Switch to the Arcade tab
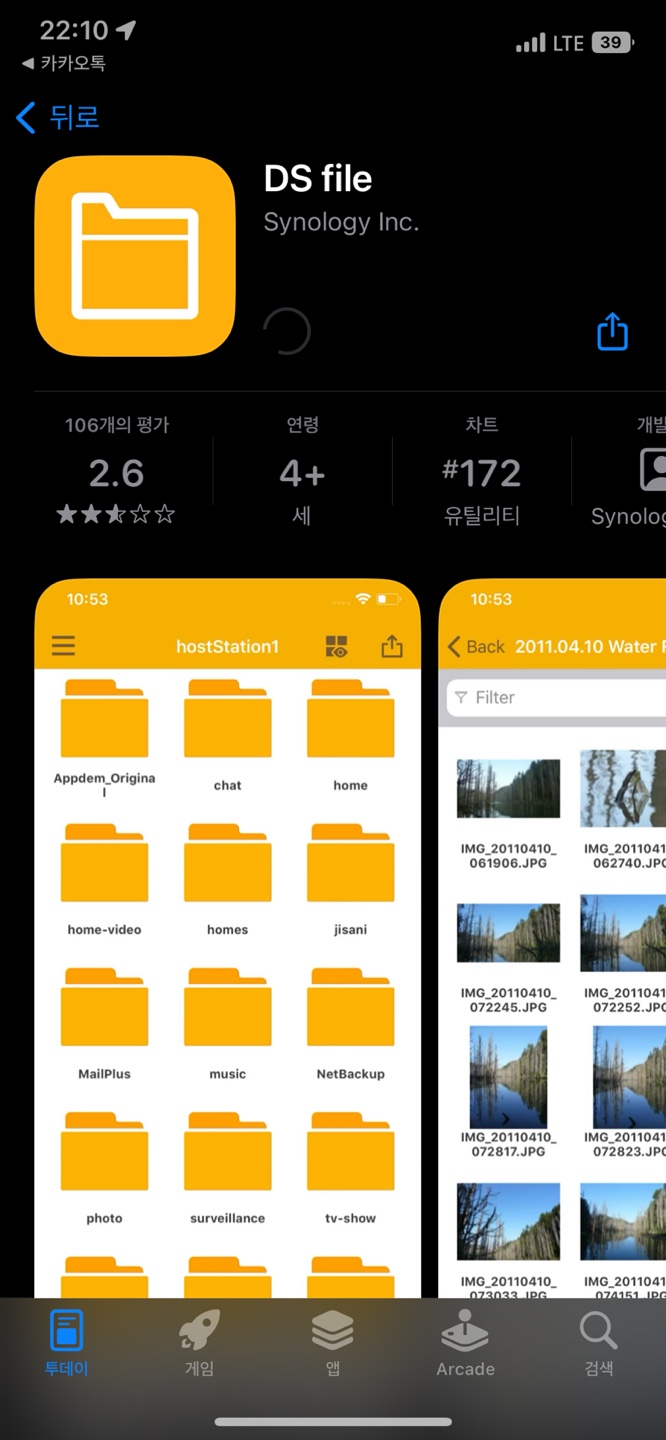The width and height of the screenshot is (666, 1440). (x=466, y=1342)
